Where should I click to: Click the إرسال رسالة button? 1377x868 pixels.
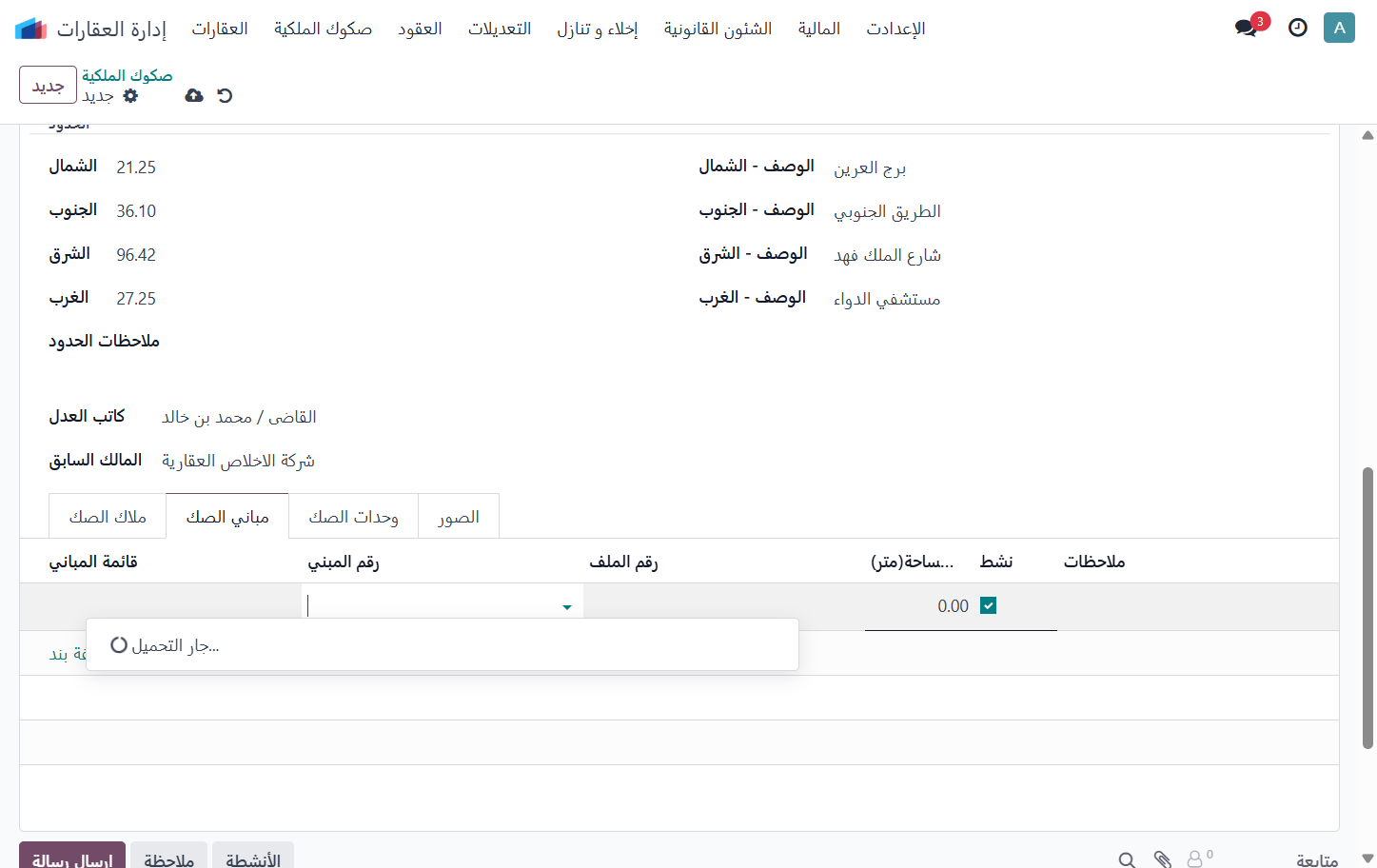click(x=72, y=856)
